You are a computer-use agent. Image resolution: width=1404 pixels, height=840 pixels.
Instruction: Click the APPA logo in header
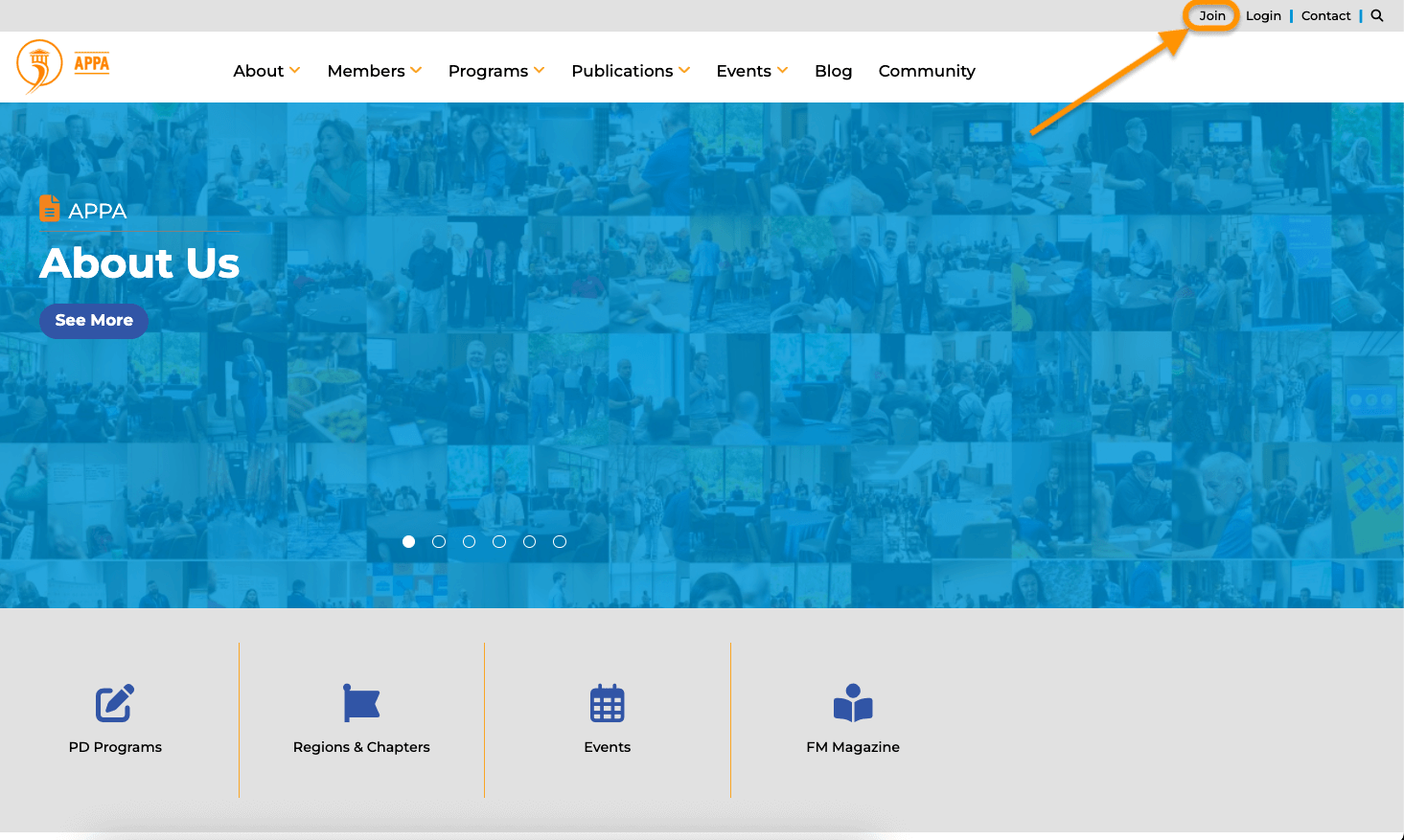coord(63,66)
